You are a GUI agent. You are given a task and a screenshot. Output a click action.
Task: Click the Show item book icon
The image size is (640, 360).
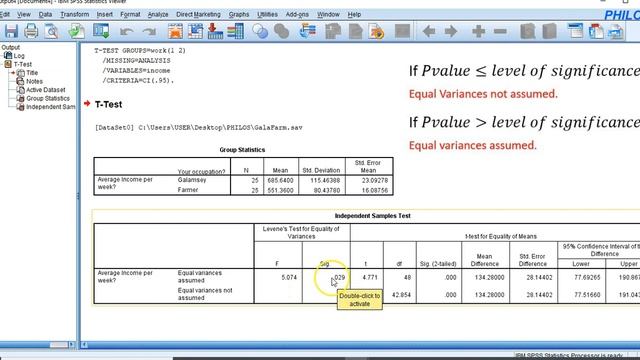[528, 31]
